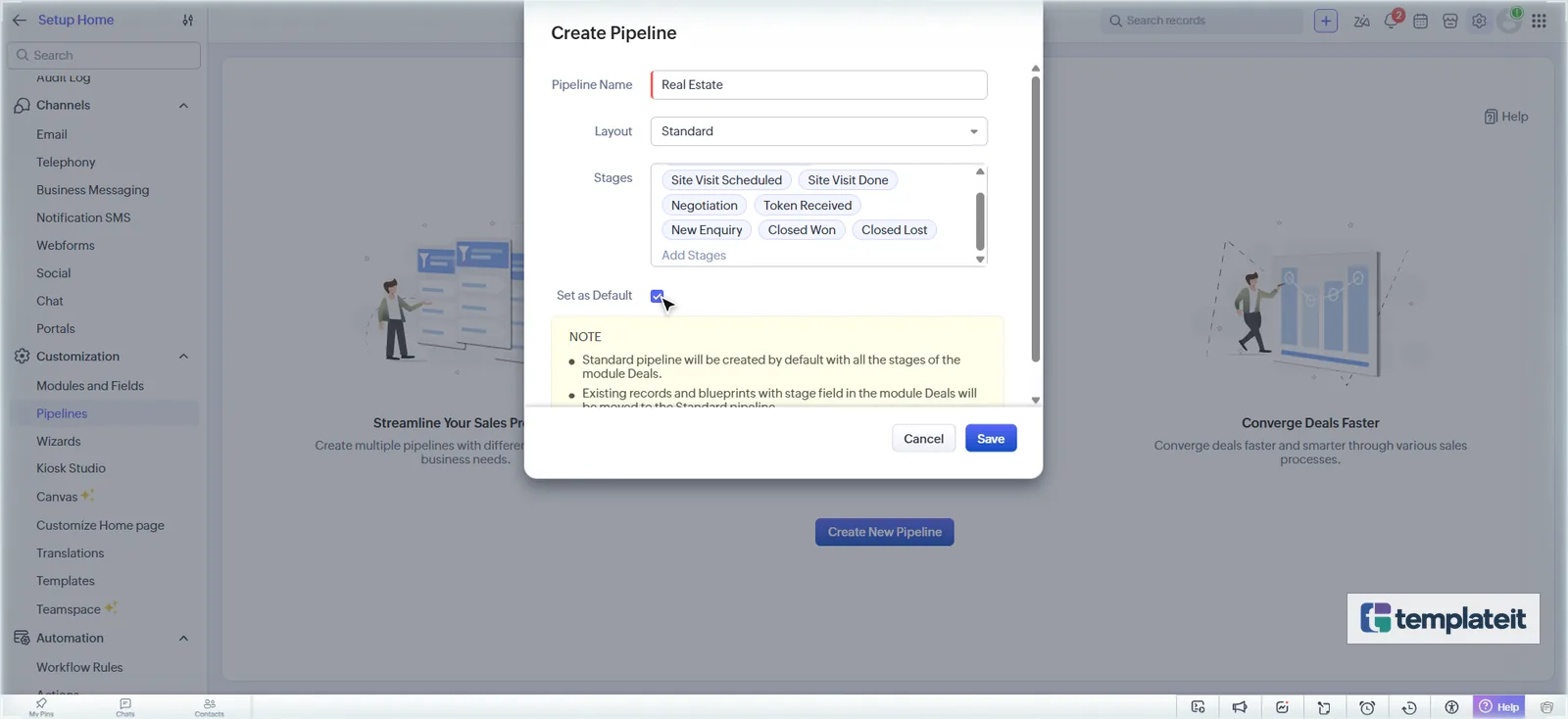Screen dimensions: 1568x719
Task: Collapse the Automation section
Action: [183, 639]
